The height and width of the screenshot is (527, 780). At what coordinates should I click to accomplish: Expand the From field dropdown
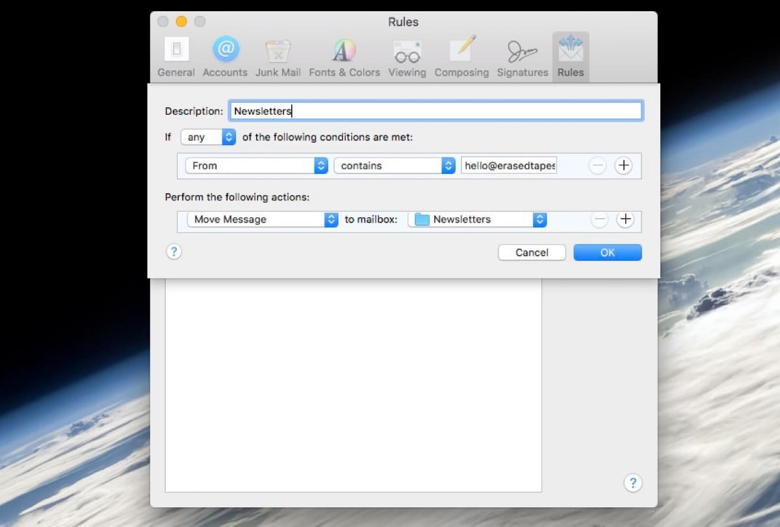(x=257, y=166)
